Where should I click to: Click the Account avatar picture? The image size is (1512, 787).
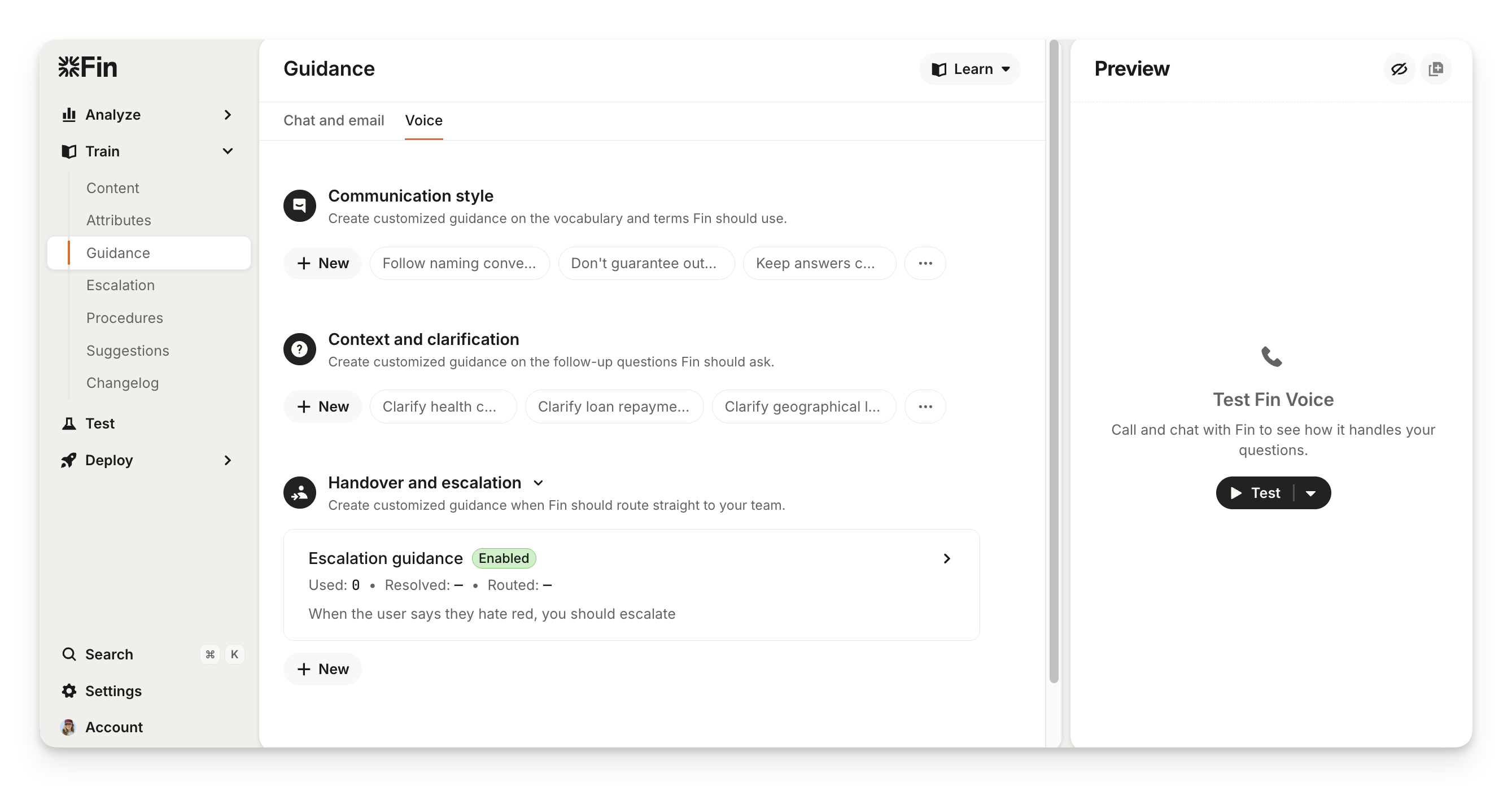[x=68, y=727]
